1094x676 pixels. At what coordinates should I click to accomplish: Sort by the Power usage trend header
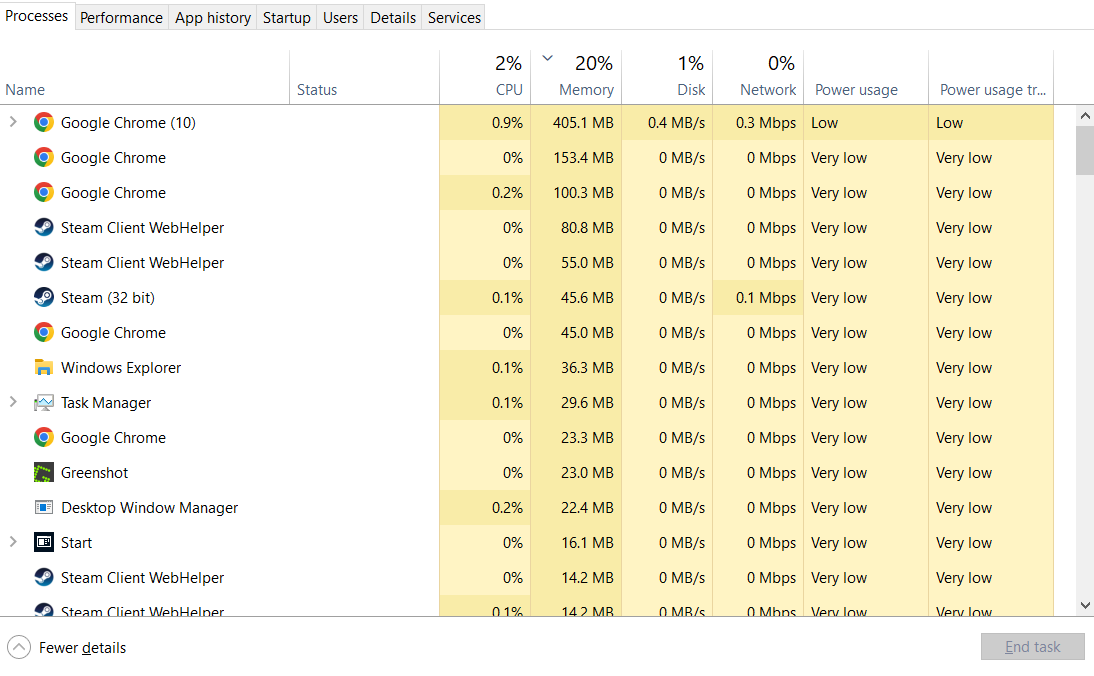(991, 77)
